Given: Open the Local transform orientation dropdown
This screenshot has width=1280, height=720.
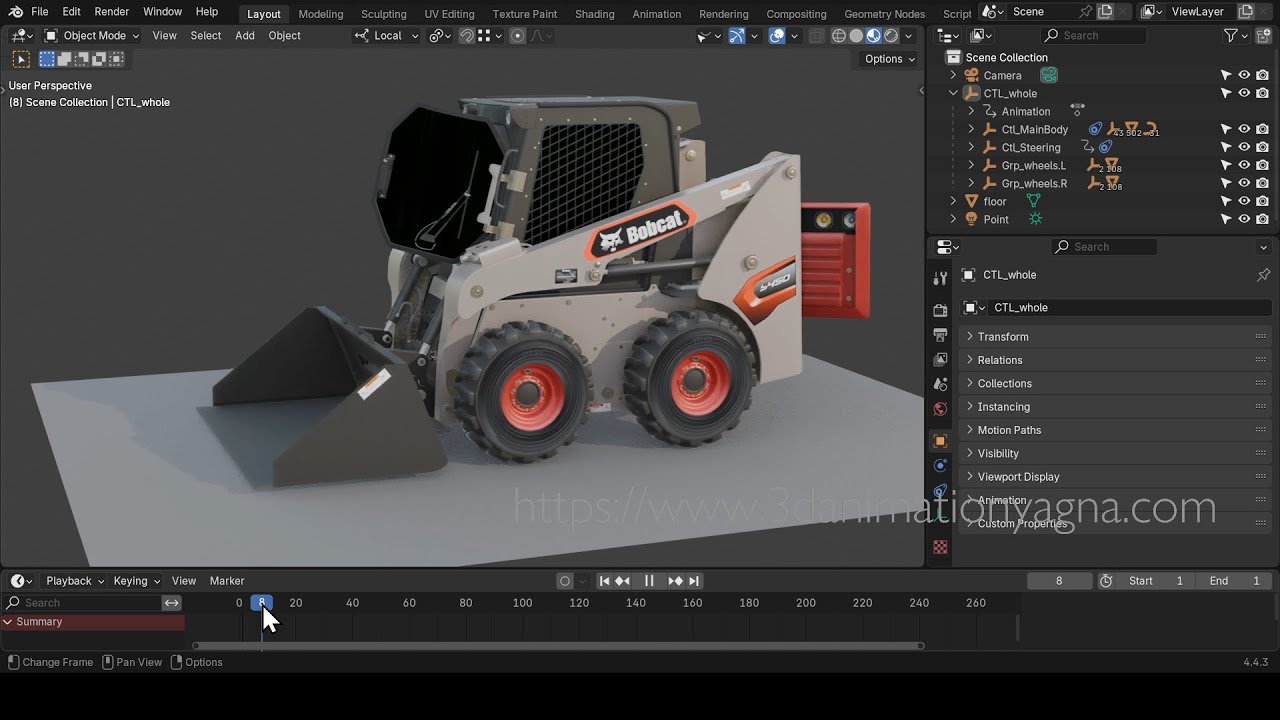Looking at the screenshot, I should (387, 35).
